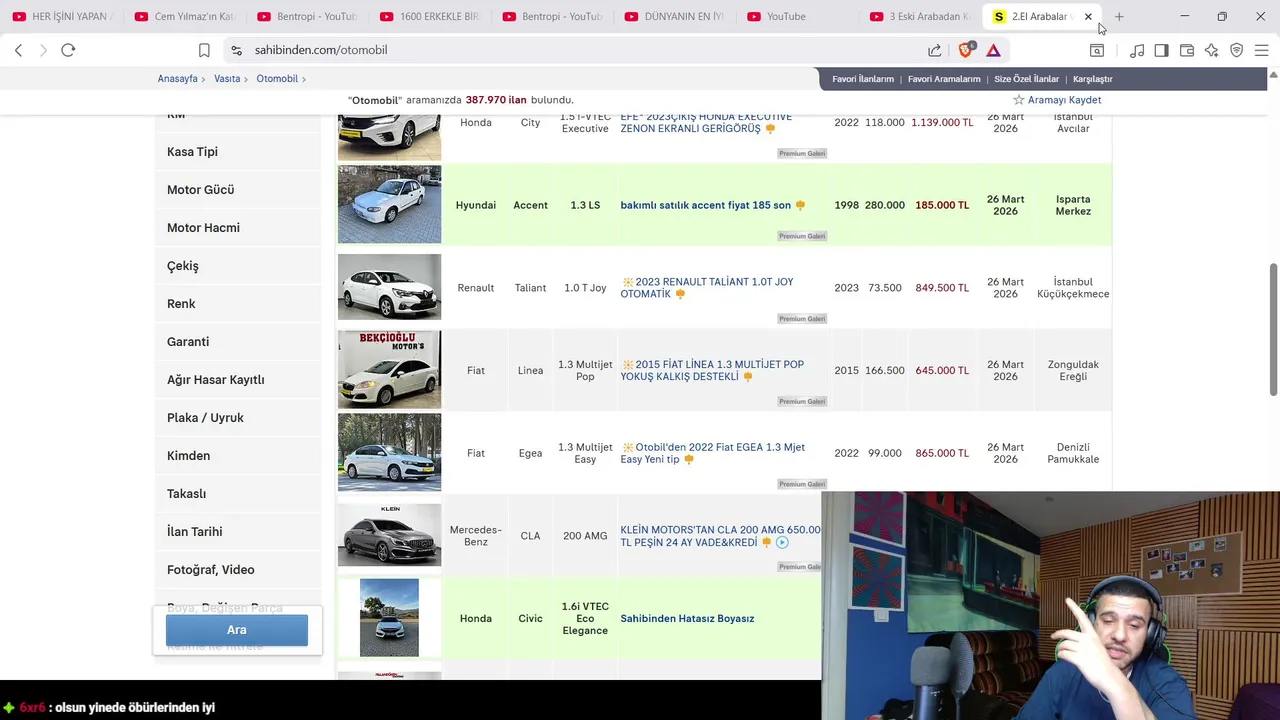The height and width of the screenshot is (720, 1280).
Task: Open the Honda Civic listing thumbnail
Action: [x=389, y=618]
